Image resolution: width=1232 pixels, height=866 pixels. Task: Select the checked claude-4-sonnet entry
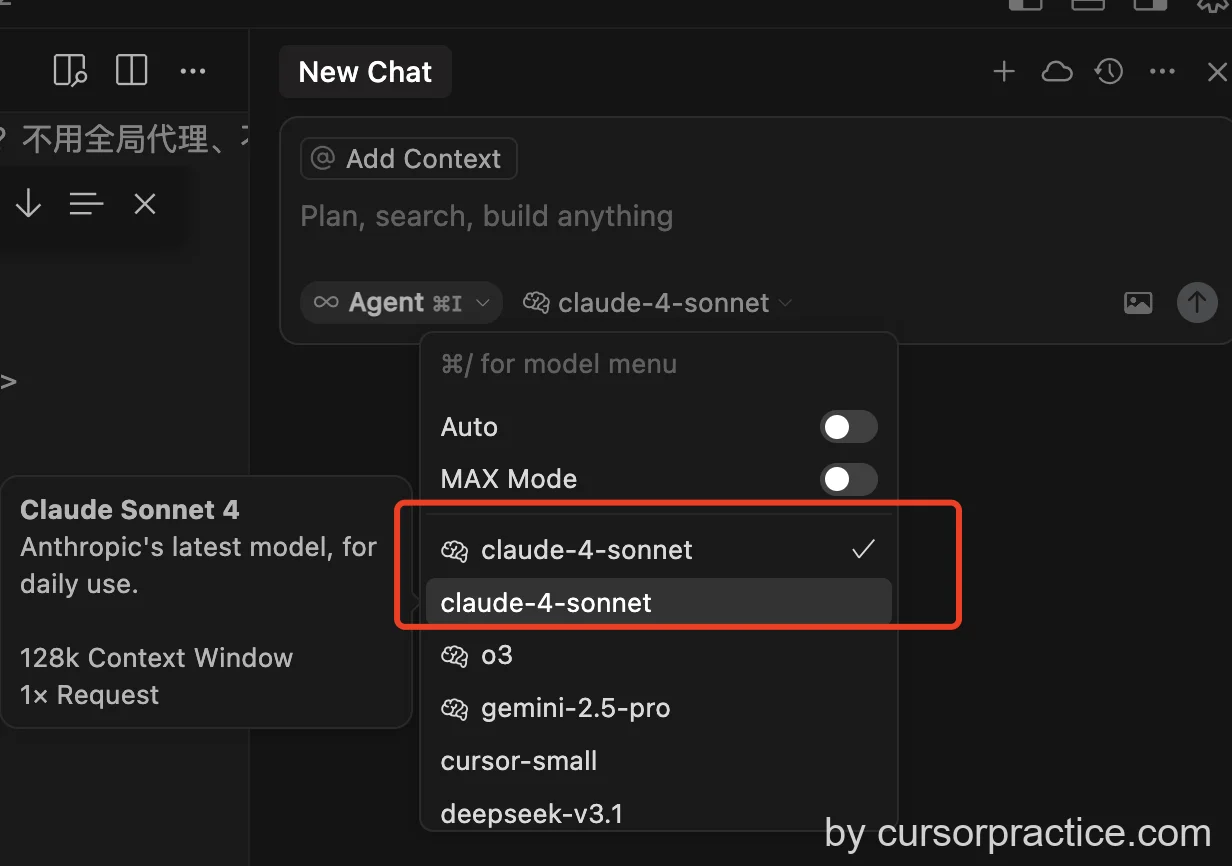659,549
